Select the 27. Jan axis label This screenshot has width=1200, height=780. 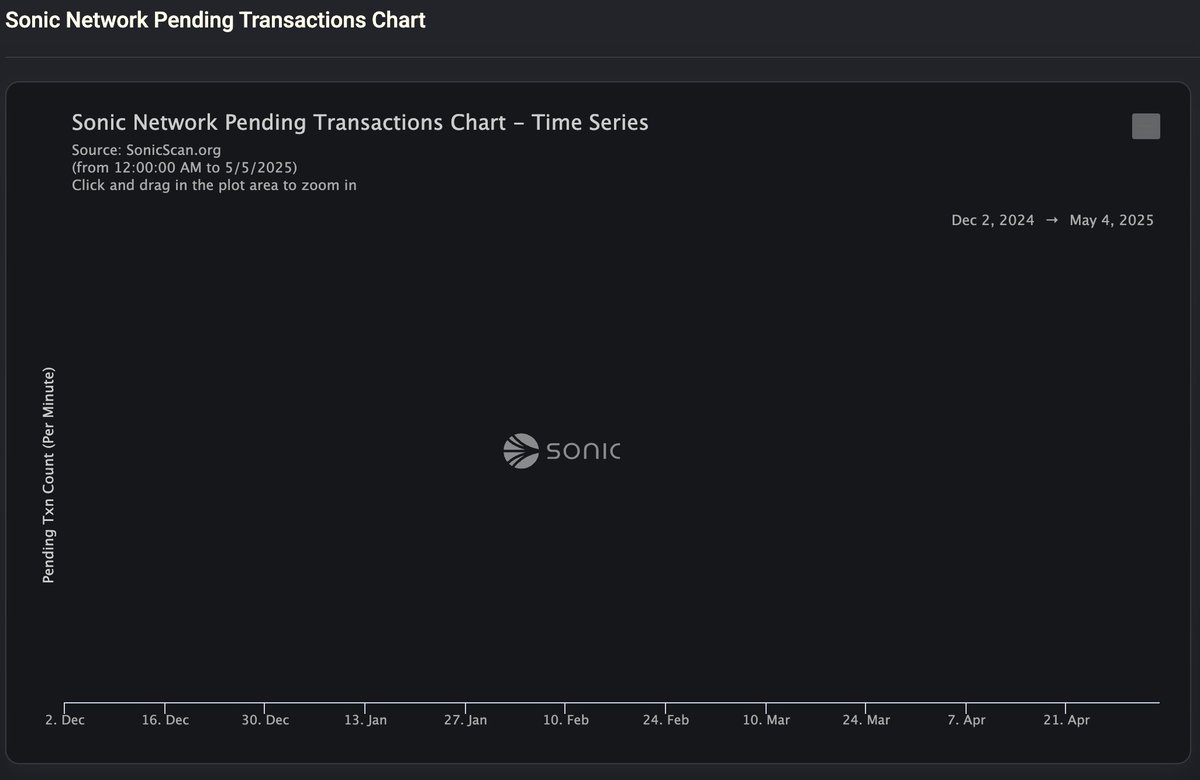pos(465,720)
